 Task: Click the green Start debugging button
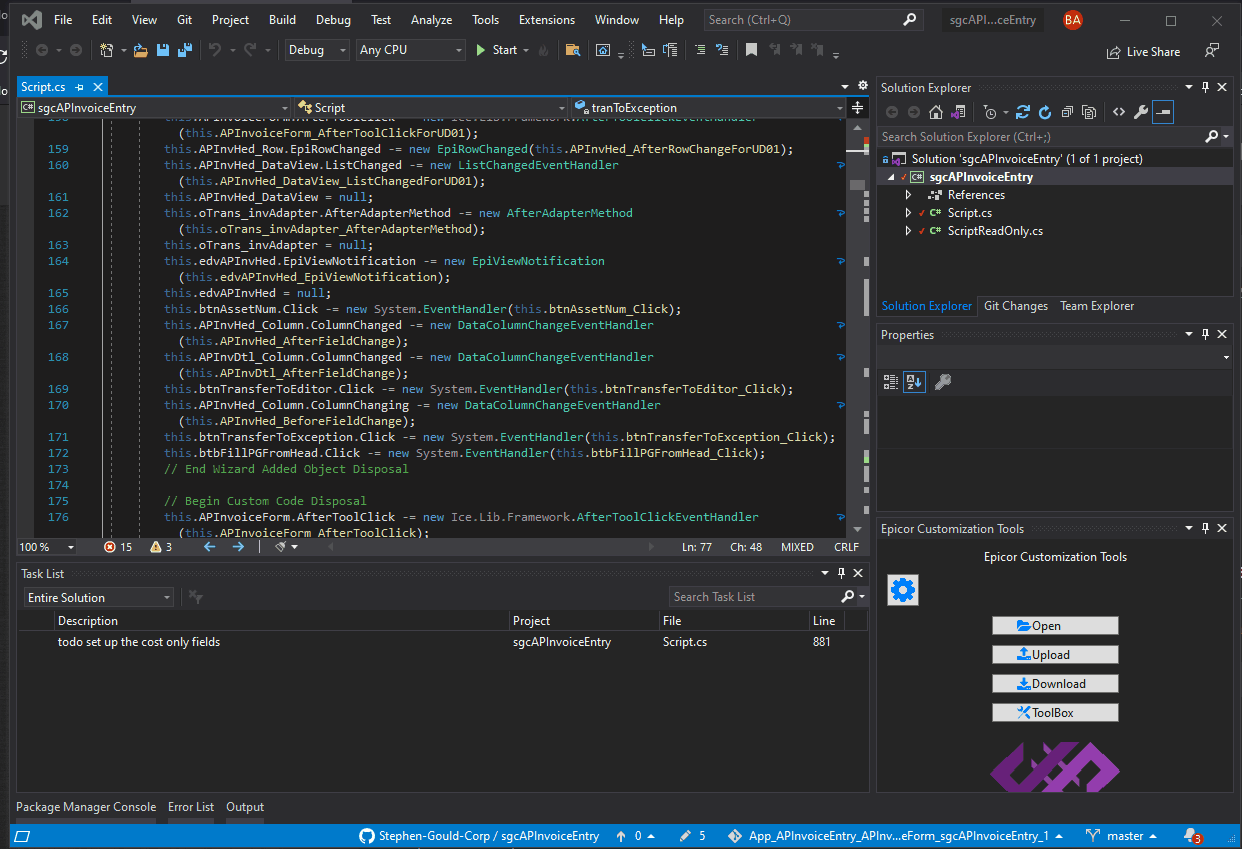pyautogui.click(x=497, y=50)
